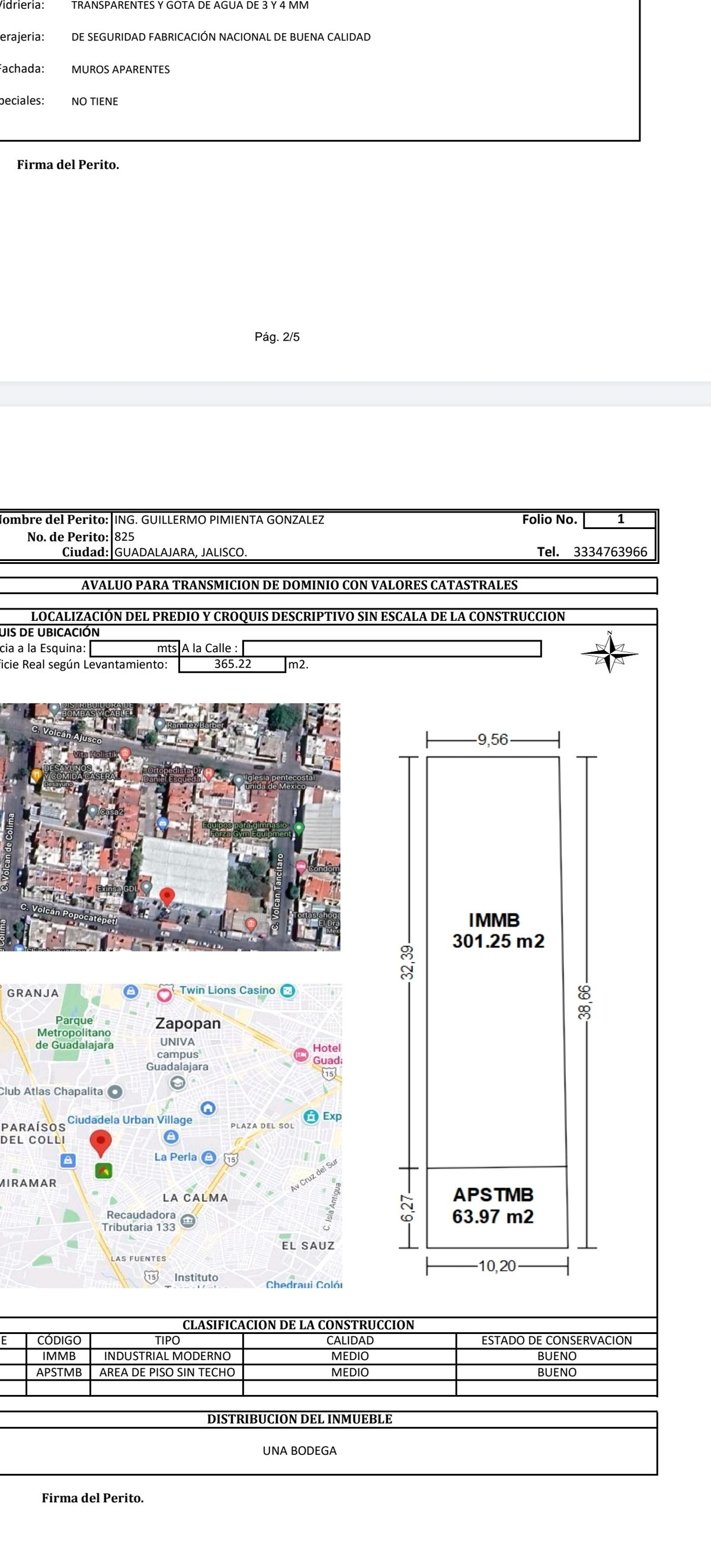
Task: Click the 'AVALUO PARA TRANSMICION DE DOMINIO' heading
Action: tap(299, 586)
